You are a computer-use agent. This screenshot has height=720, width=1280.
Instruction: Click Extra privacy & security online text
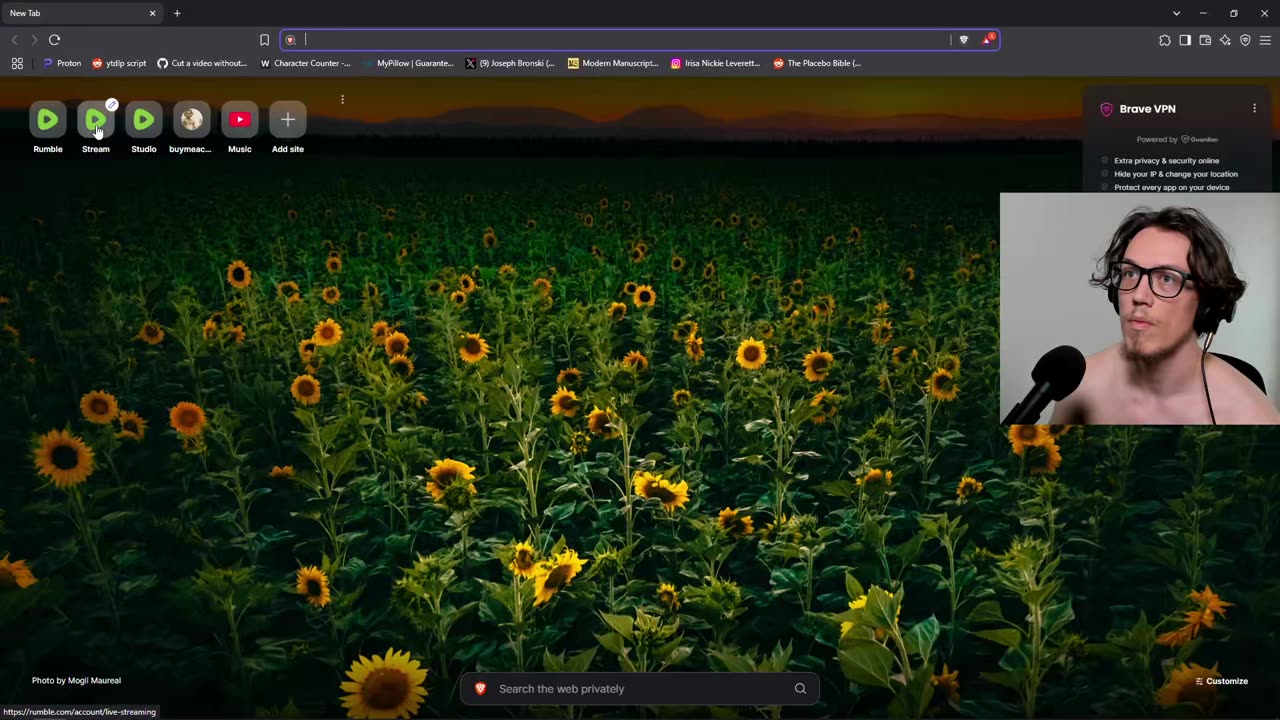point(1166,160)
